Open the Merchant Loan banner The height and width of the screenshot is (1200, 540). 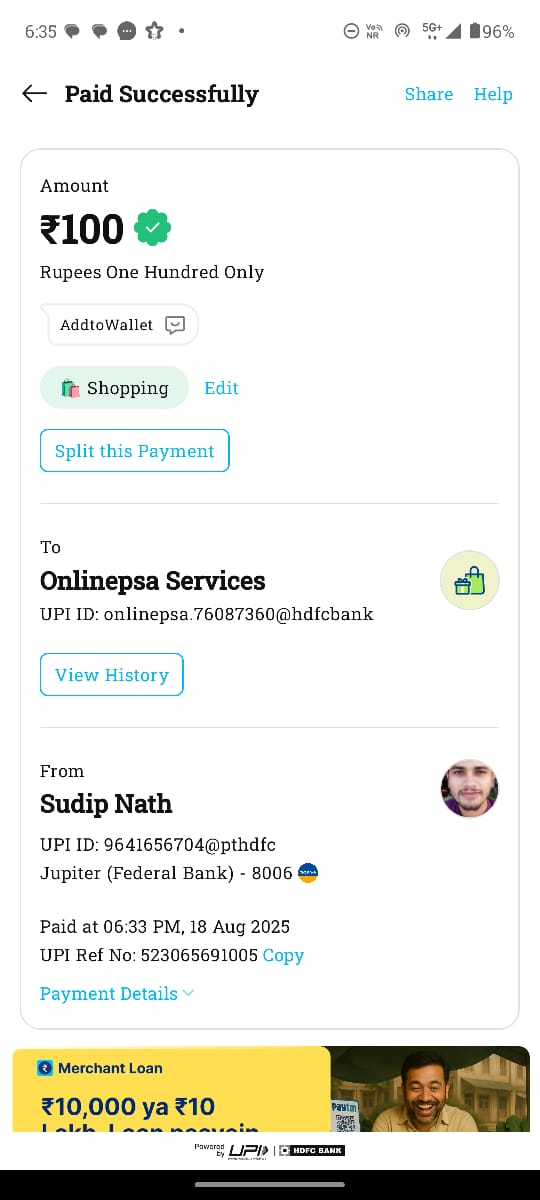coord(270,1089)
